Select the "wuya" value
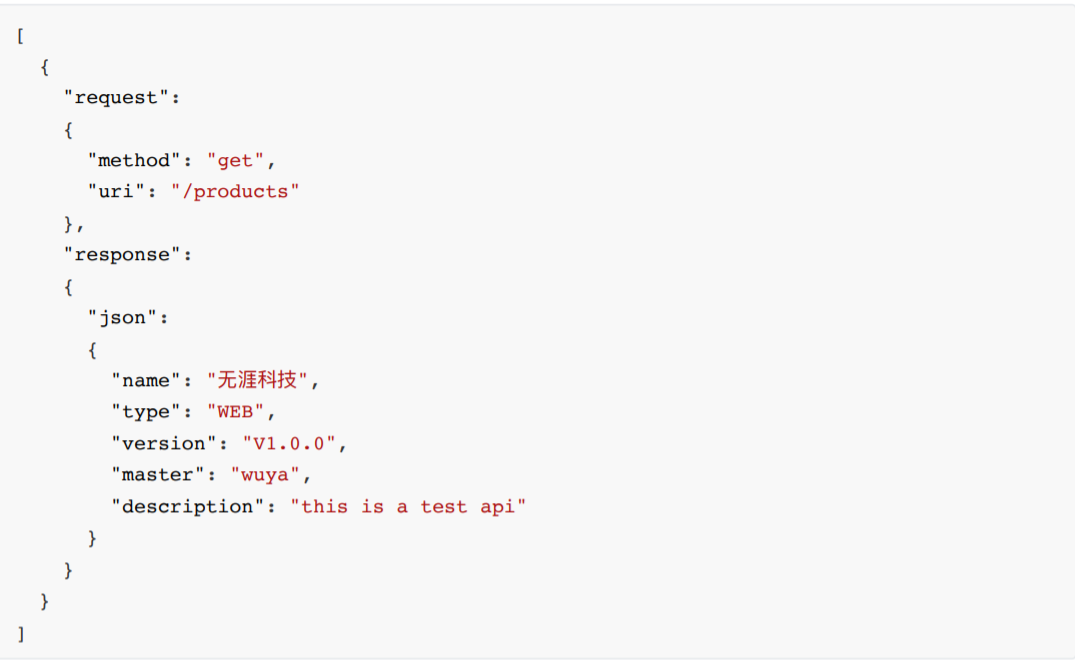Screen dimensions: 1075x660 [265, 475]
